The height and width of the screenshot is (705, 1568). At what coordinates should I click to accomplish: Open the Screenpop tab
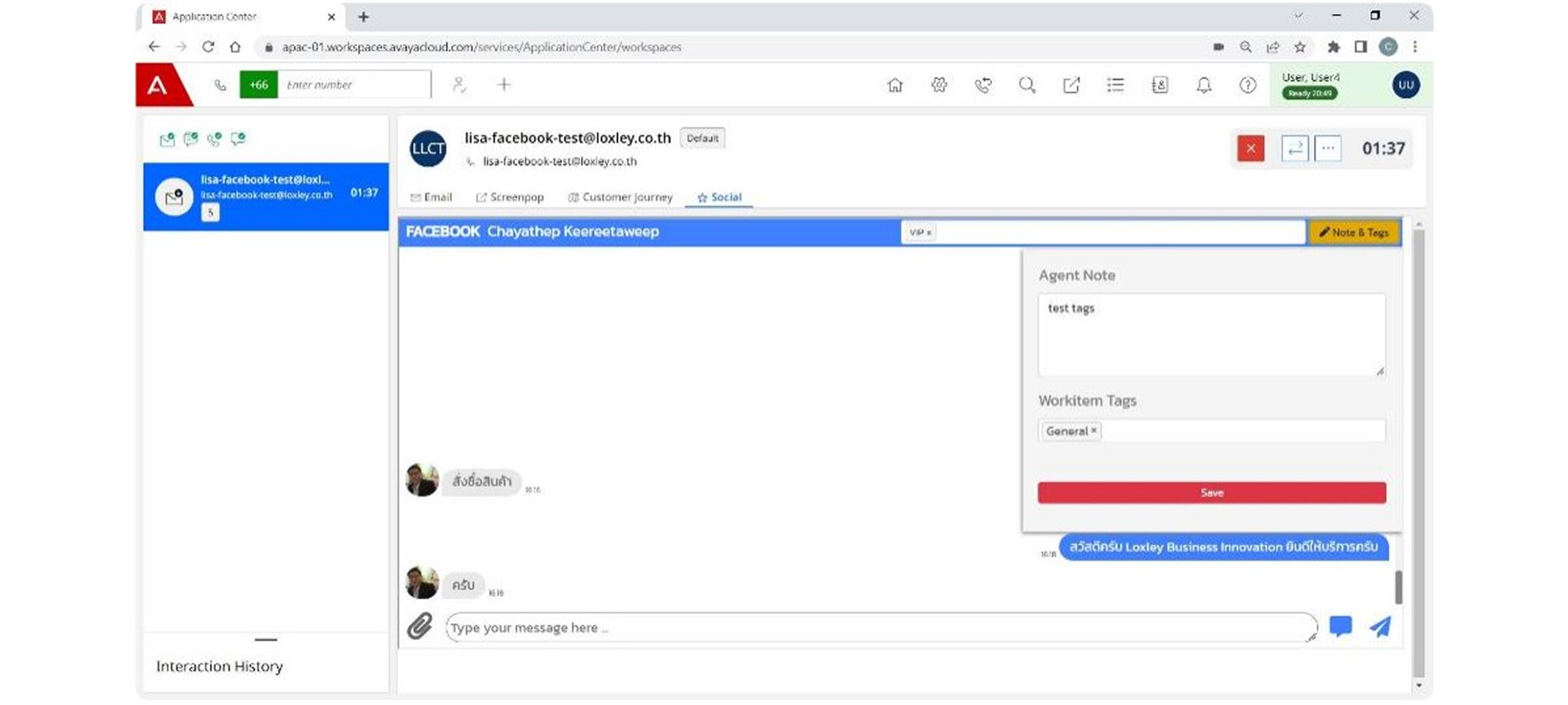[510, 197]
